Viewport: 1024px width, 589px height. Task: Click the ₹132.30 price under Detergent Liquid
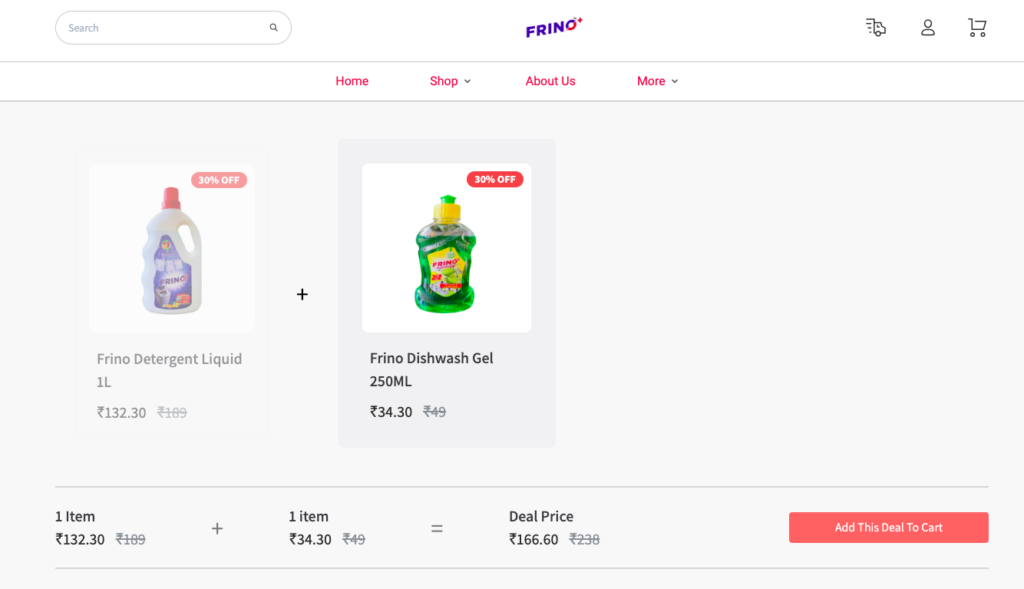(121, 413)
